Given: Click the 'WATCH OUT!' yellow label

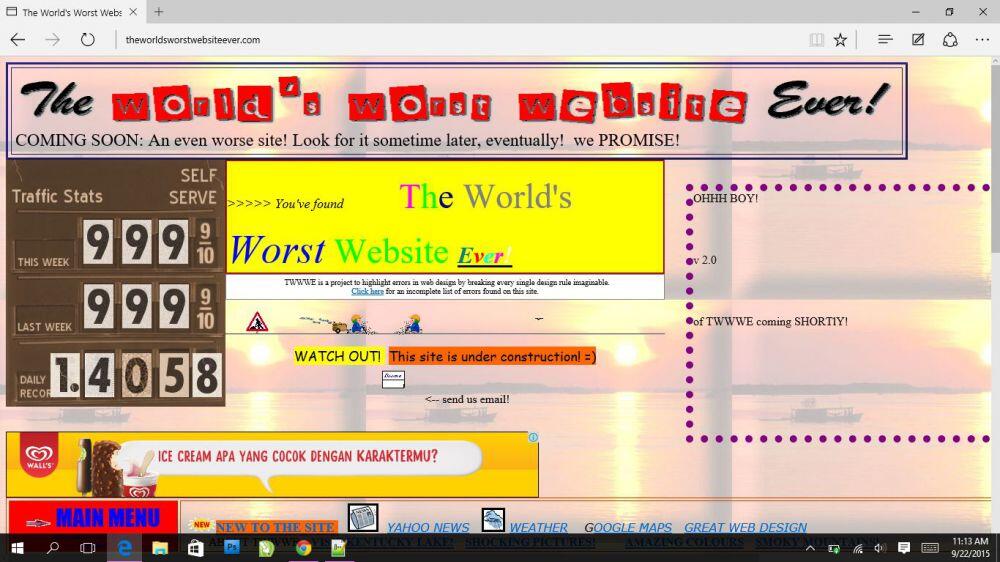Looking at the screenshot, I should point(337,357).
